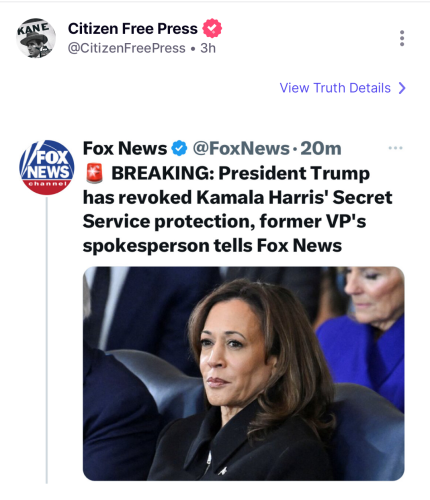Click the 20m timestamp on the quoted post
Image resolution: width=430 pixels, height=500 pixels.
[x=321, y=148]
